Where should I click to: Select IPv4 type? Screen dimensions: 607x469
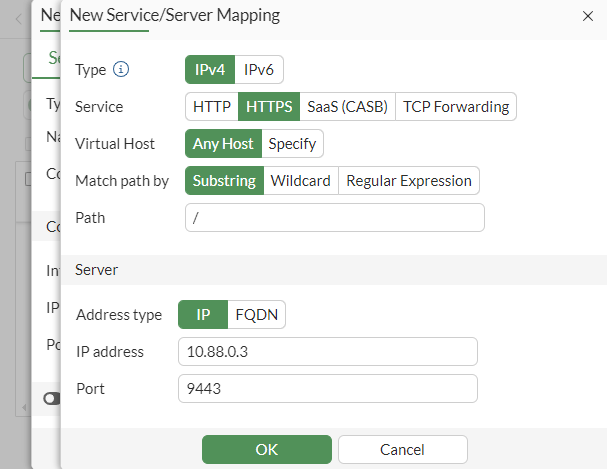[x=210, y=70]
